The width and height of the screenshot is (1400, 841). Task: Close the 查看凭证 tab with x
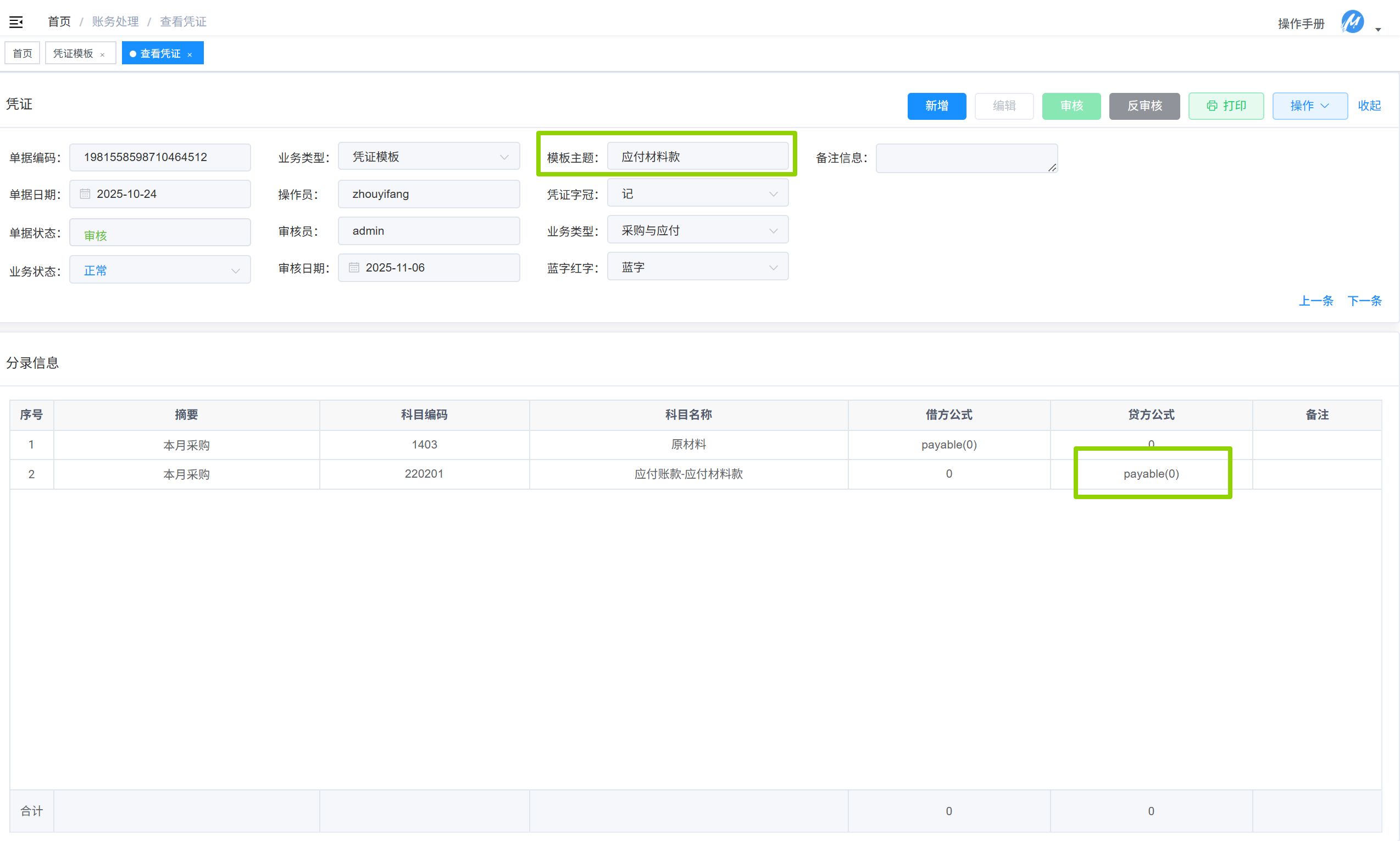click(x=190, y=54)
